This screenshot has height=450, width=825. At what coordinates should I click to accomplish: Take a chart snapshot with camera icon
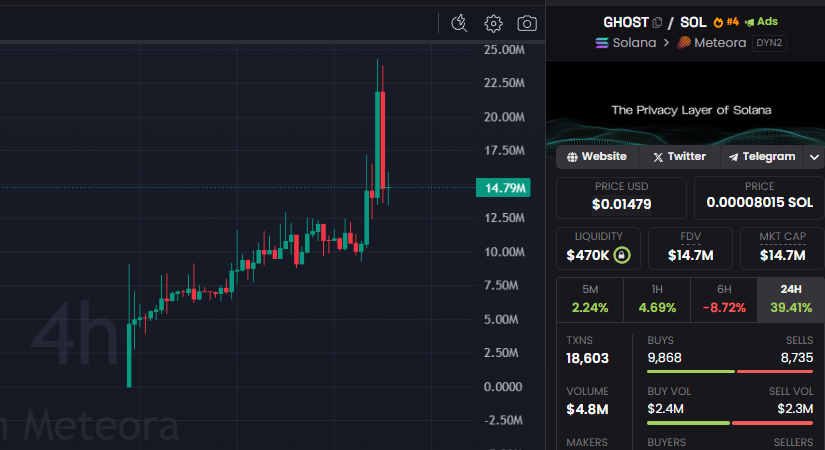tap(527, 23)
